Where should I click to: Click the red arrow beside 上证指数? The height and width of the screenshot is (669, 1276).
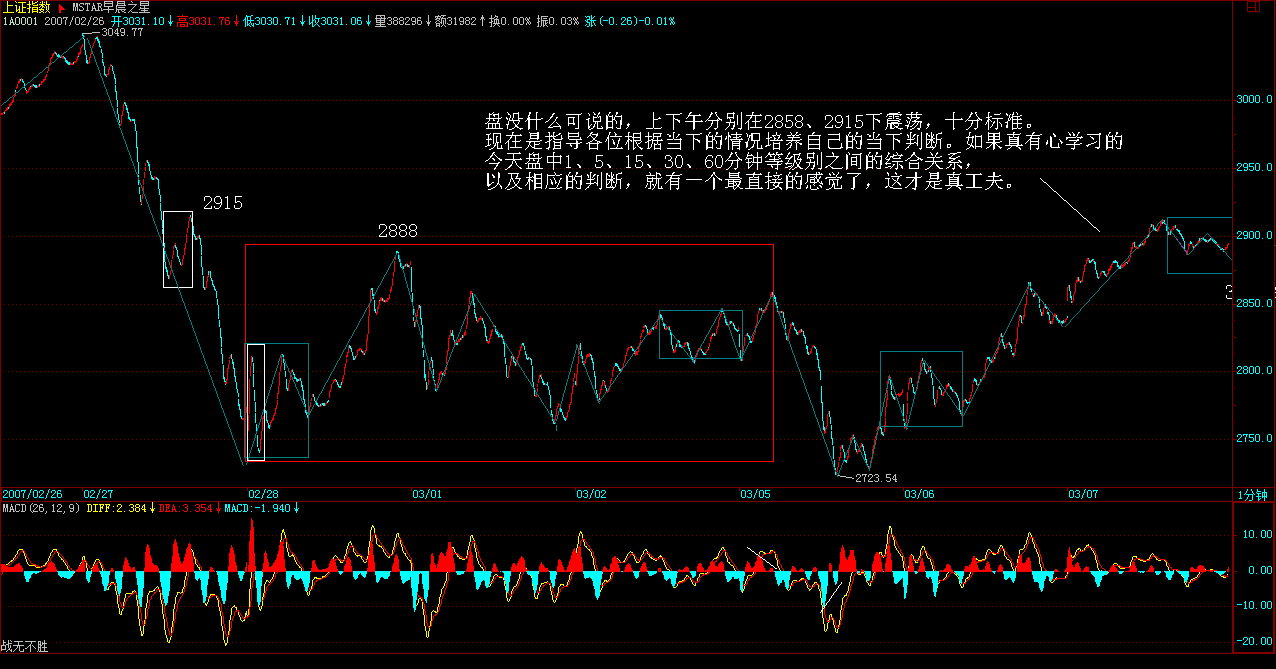(x=62, y=7)
